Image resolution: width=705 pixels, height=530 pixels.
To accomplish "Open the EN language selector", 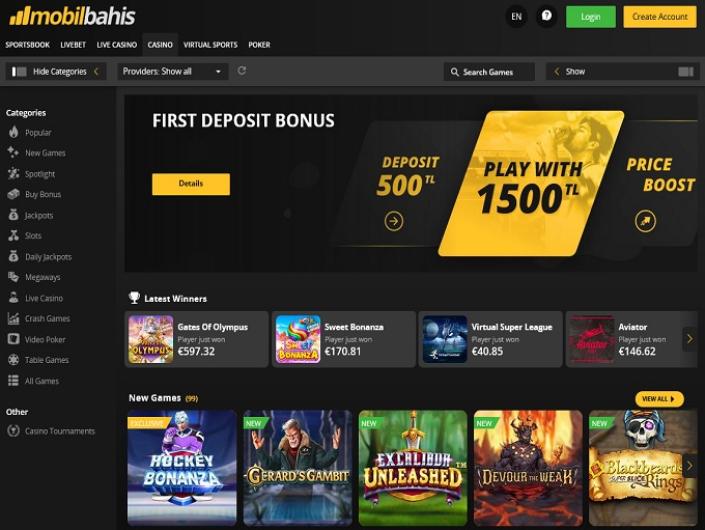I will tap(517, 17).
